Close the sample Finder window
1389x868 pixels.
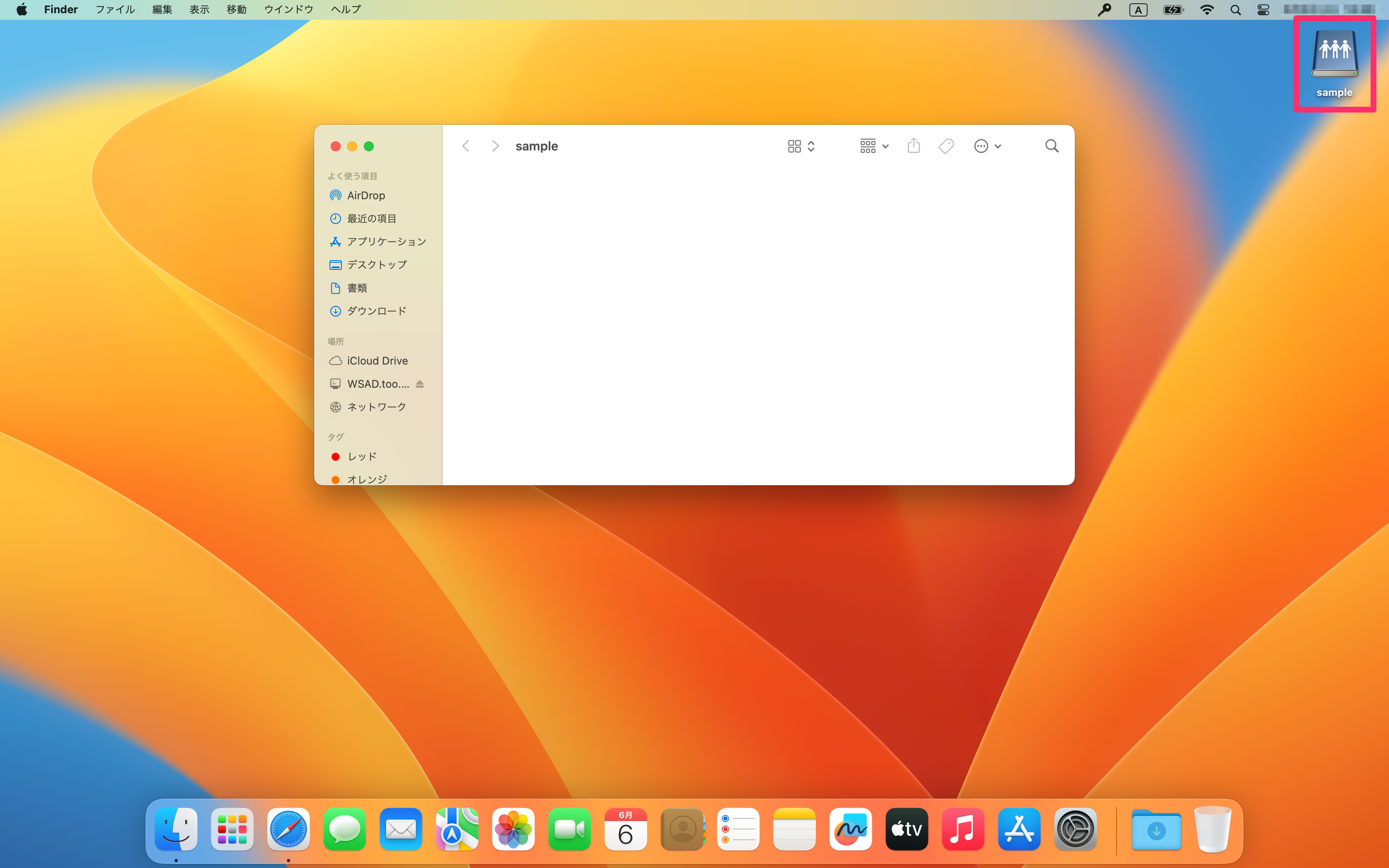click(336, 146)
